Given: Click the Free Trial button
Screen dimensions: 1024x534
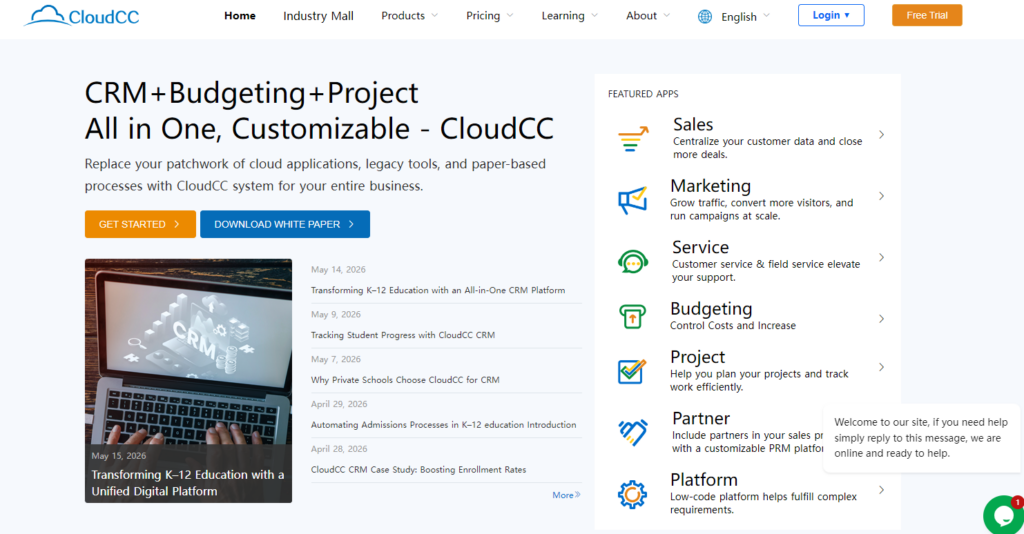Looking at the screenshot, I should tap(927, 15).
